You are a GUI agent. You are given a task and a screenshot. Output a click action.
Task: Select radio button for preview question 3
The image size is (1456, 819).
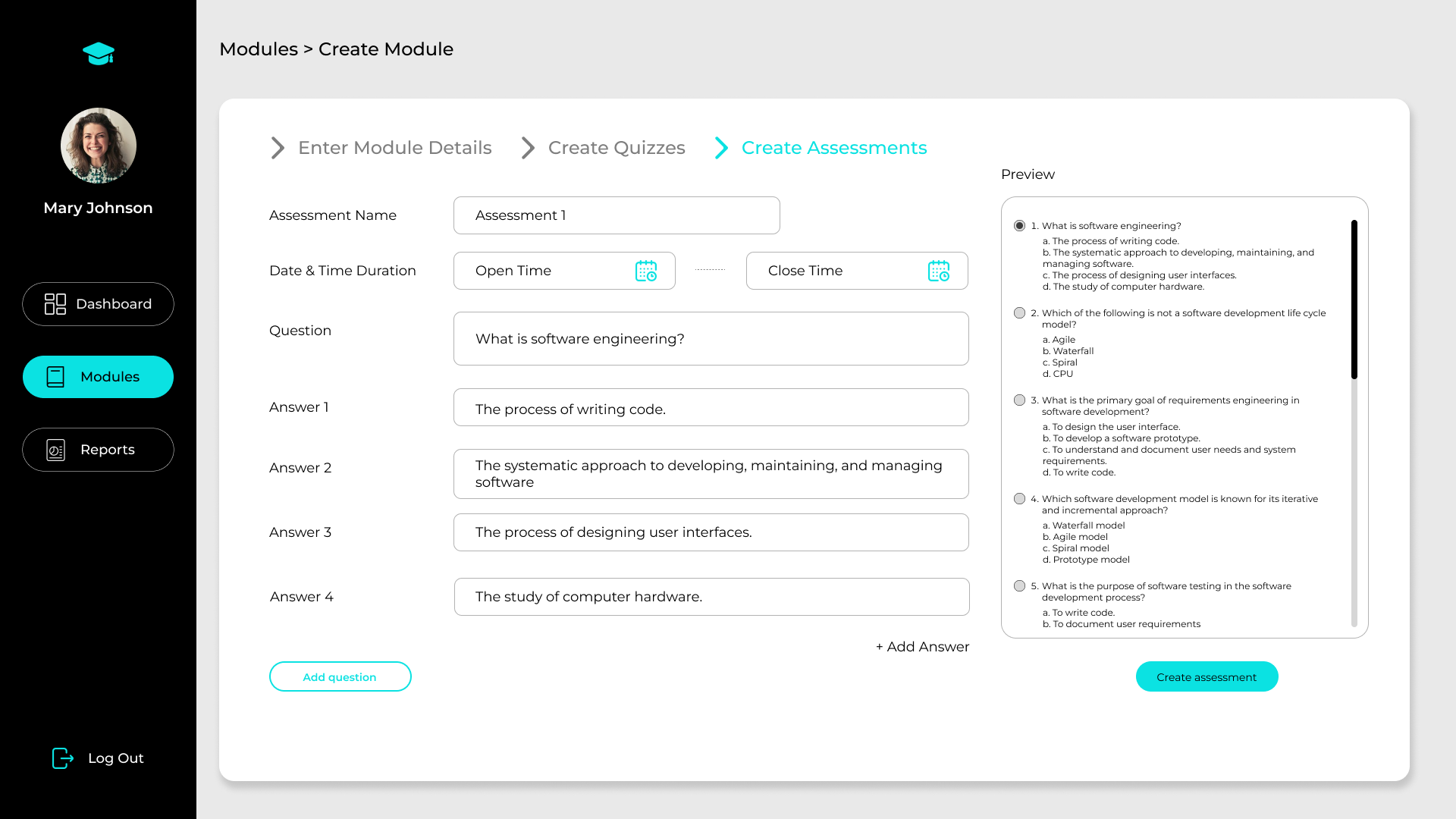(x=1019, y=400)
